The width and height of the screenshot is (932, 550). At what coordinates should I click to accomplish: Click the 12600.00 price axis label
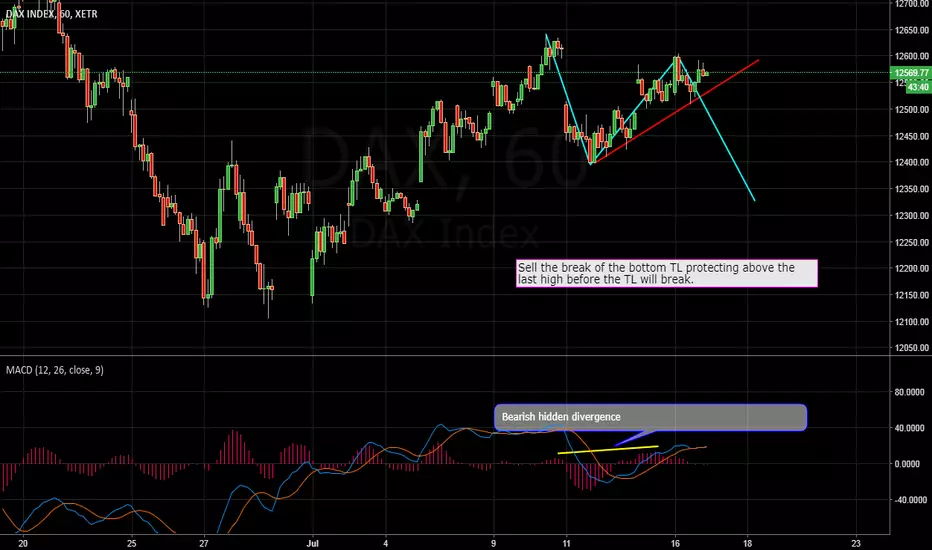pyautogui.click(x=912, y=56)
